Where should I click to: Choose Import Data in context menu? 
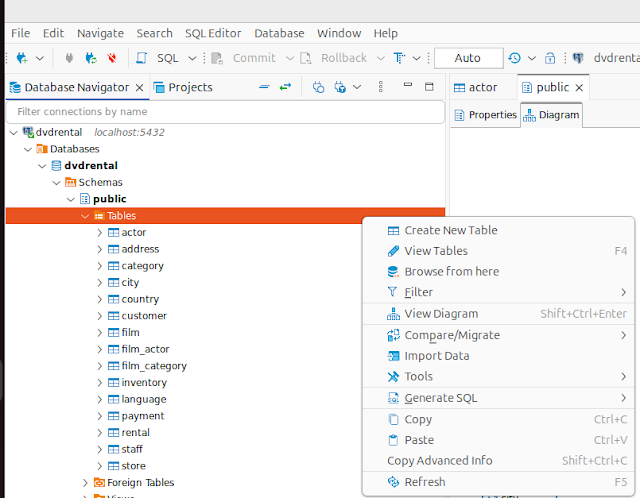pos(498,356)
